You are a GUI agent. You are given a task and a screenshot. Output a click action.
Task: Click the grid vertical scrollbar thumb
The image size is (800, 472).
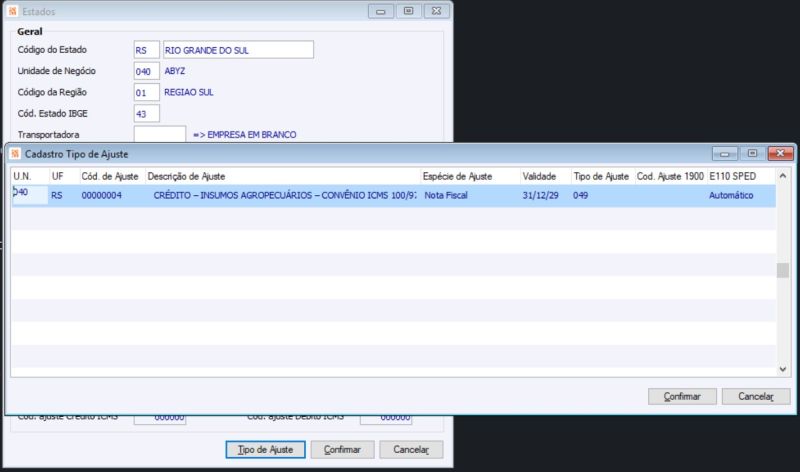783,270
